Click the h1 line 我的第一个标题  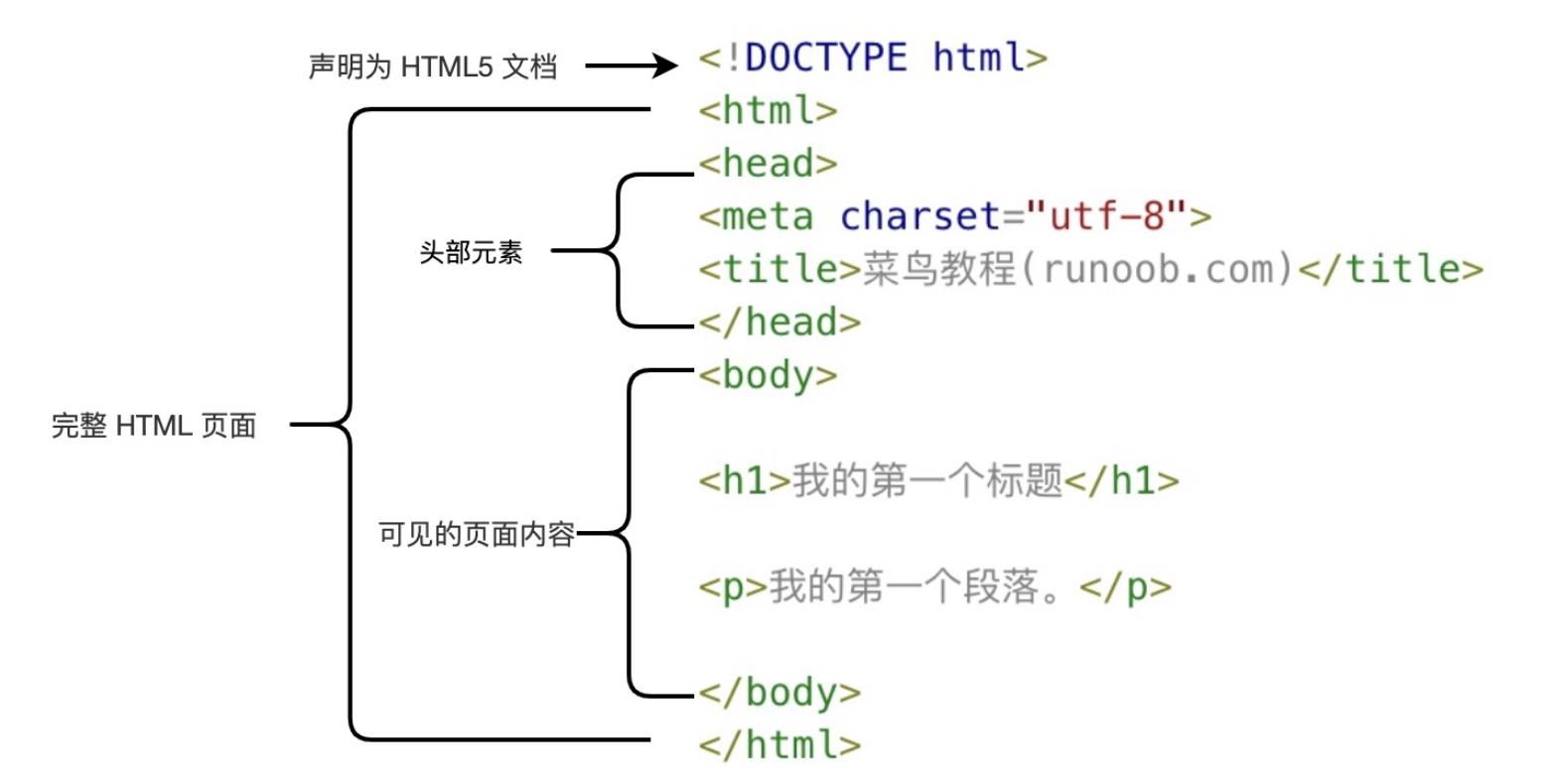pos(938,480)
